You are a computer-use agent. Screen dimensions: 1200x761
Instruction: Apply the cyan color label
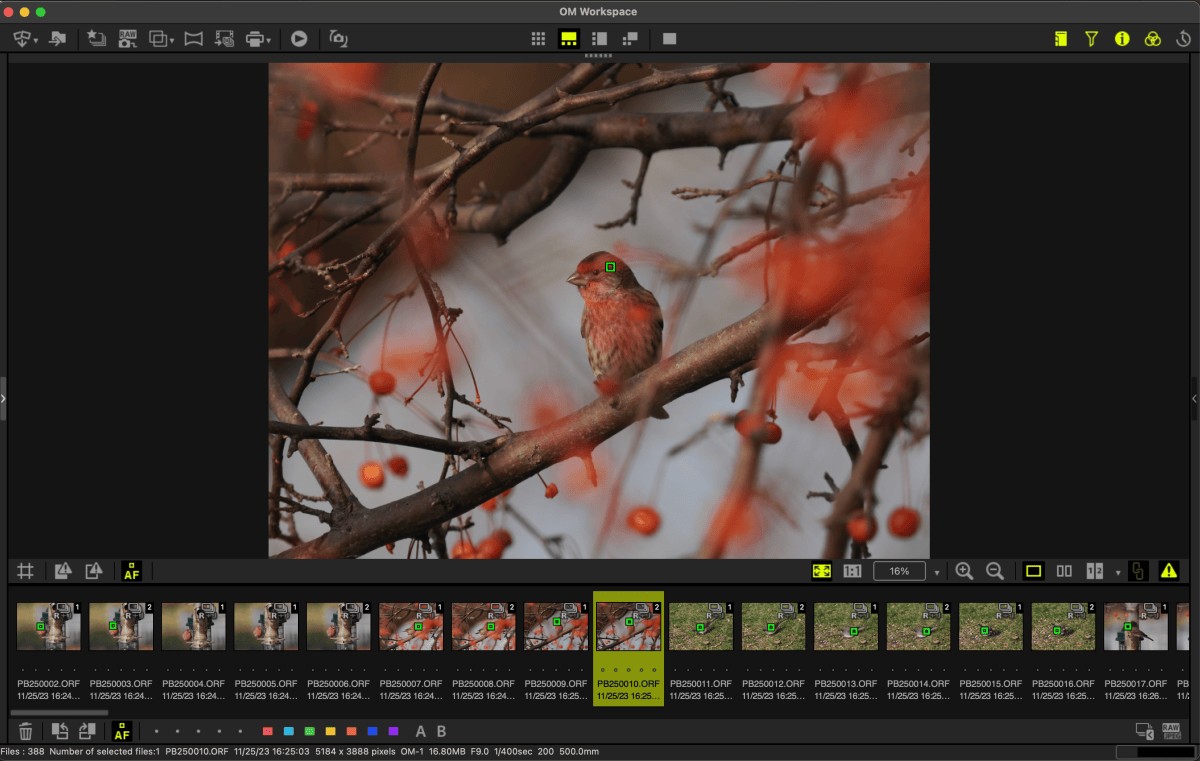288,732
